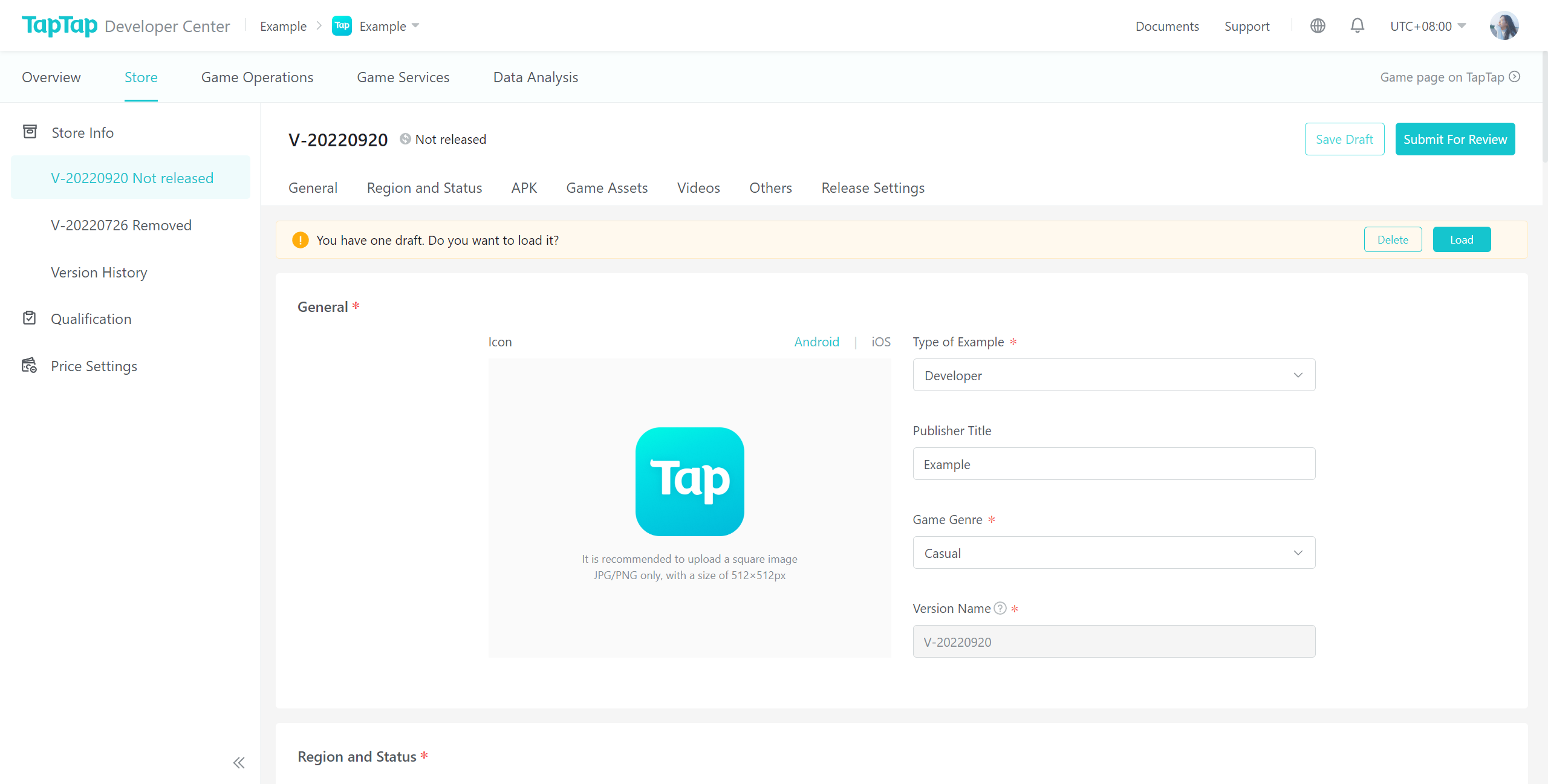Click the Store Info sidebar icon

(x=30, y=132)
